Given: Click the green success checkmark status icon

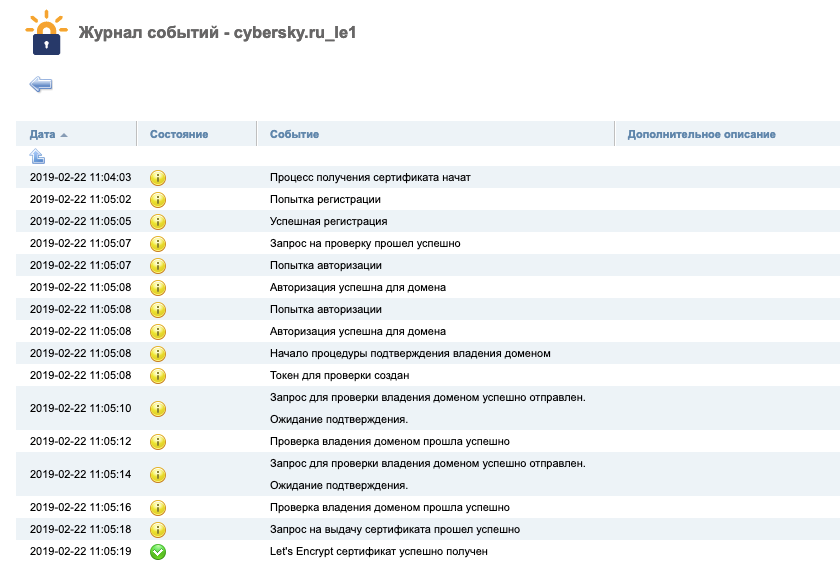Looking at the screenshot, I should pos(158,551).
